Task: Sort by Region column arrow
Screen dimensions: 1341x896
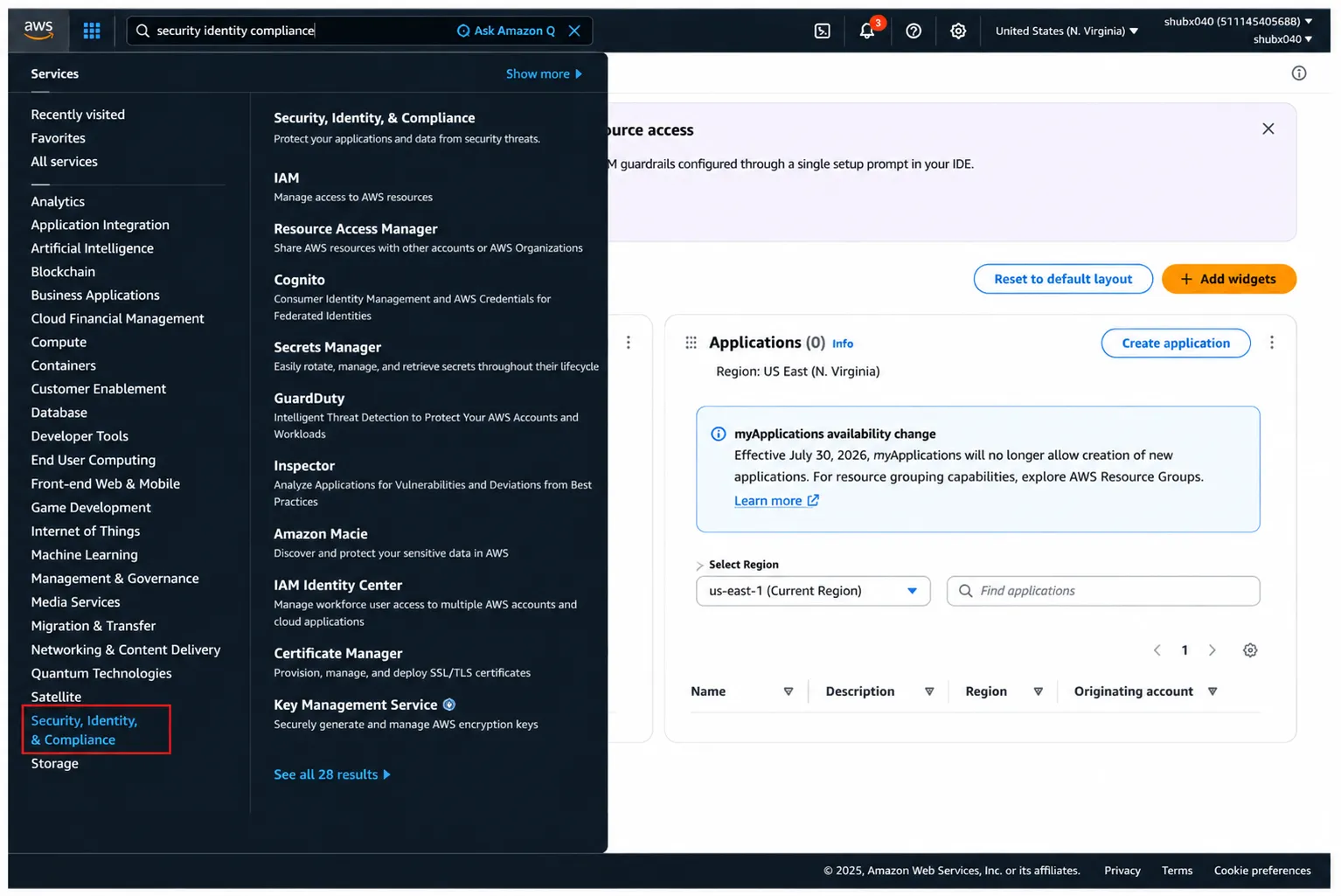Action: point(1039,691)
